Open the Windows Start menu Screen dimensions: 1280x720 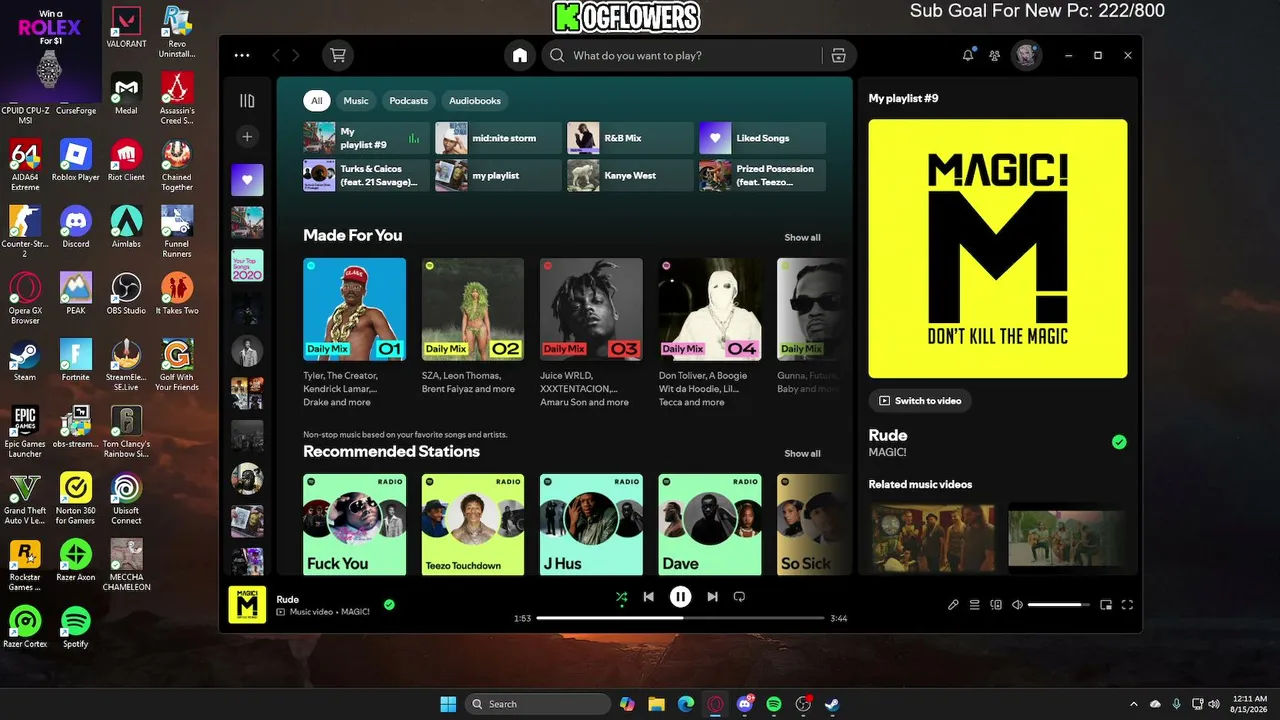point(448,704)
